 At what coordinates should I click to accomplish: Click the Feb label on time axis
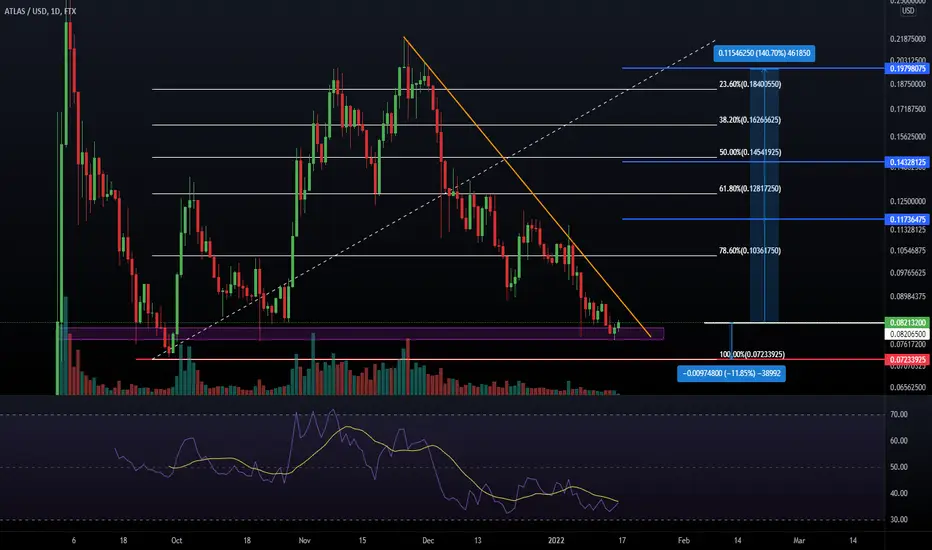pos(684,540)
